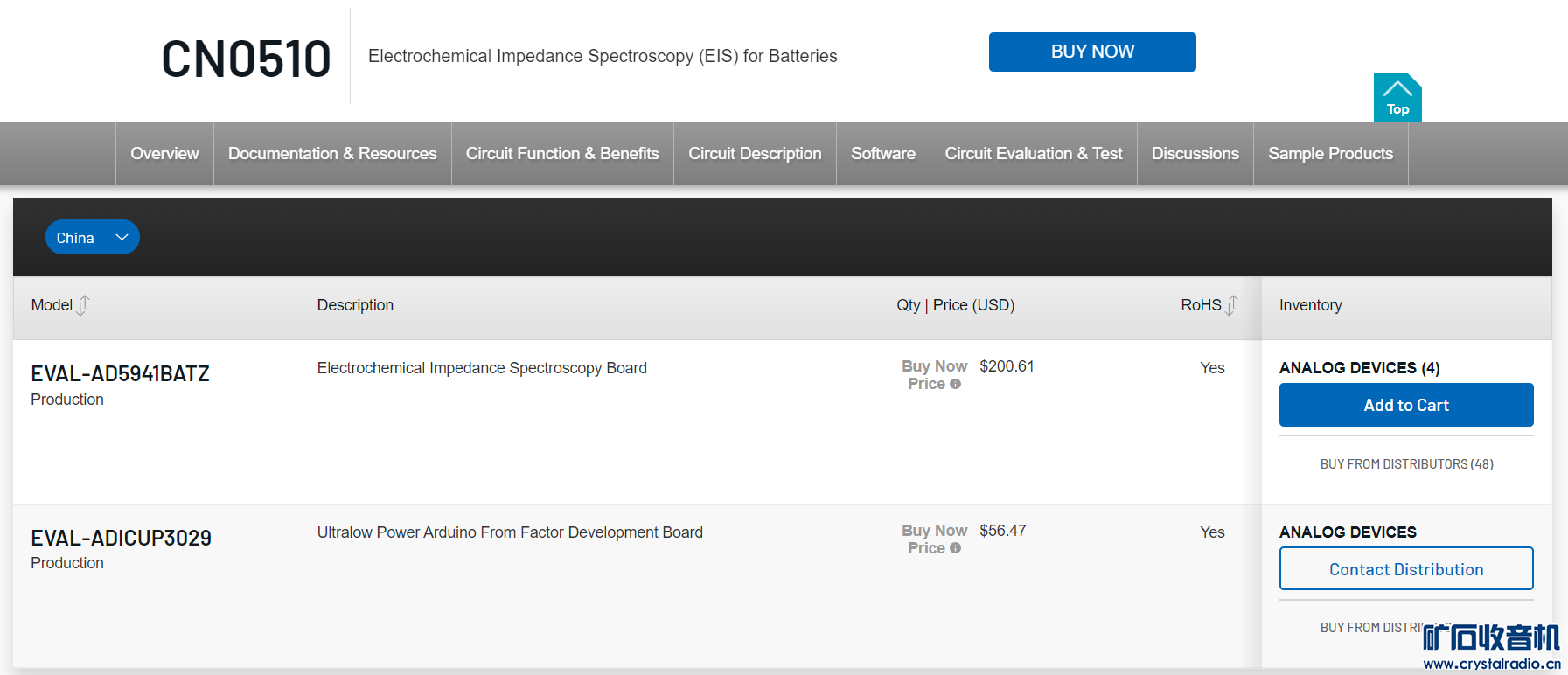Open the China region dropdown
This screenshot has height=675, width=1568.
[x=92, y=238]
